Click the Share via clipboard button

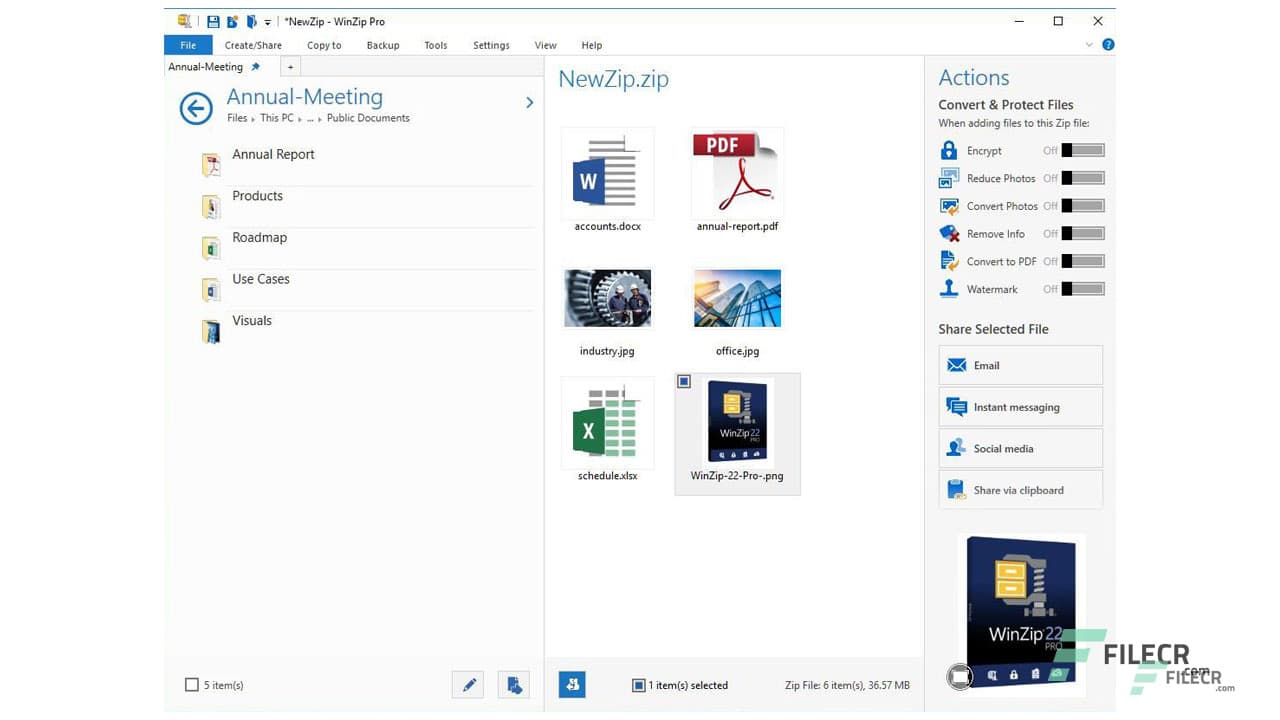click(x=1019, y=489)
